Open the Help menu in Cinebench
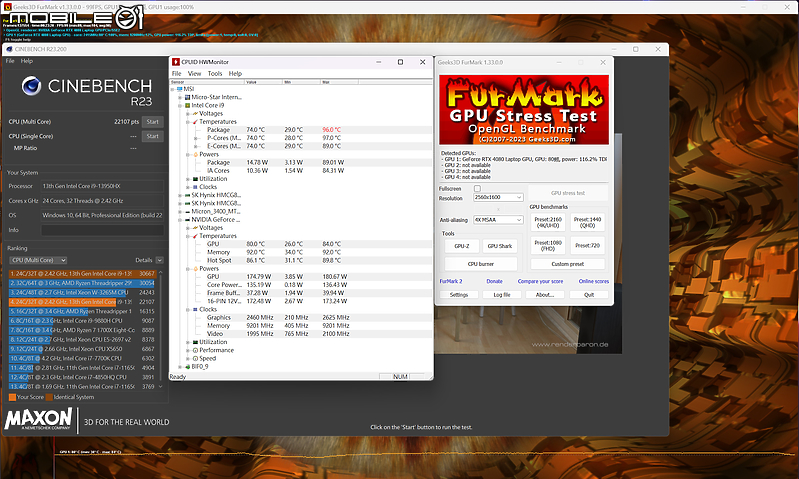The width and height of the screenshot is (799, 479). pyautogui.click(x=26, y=61)
